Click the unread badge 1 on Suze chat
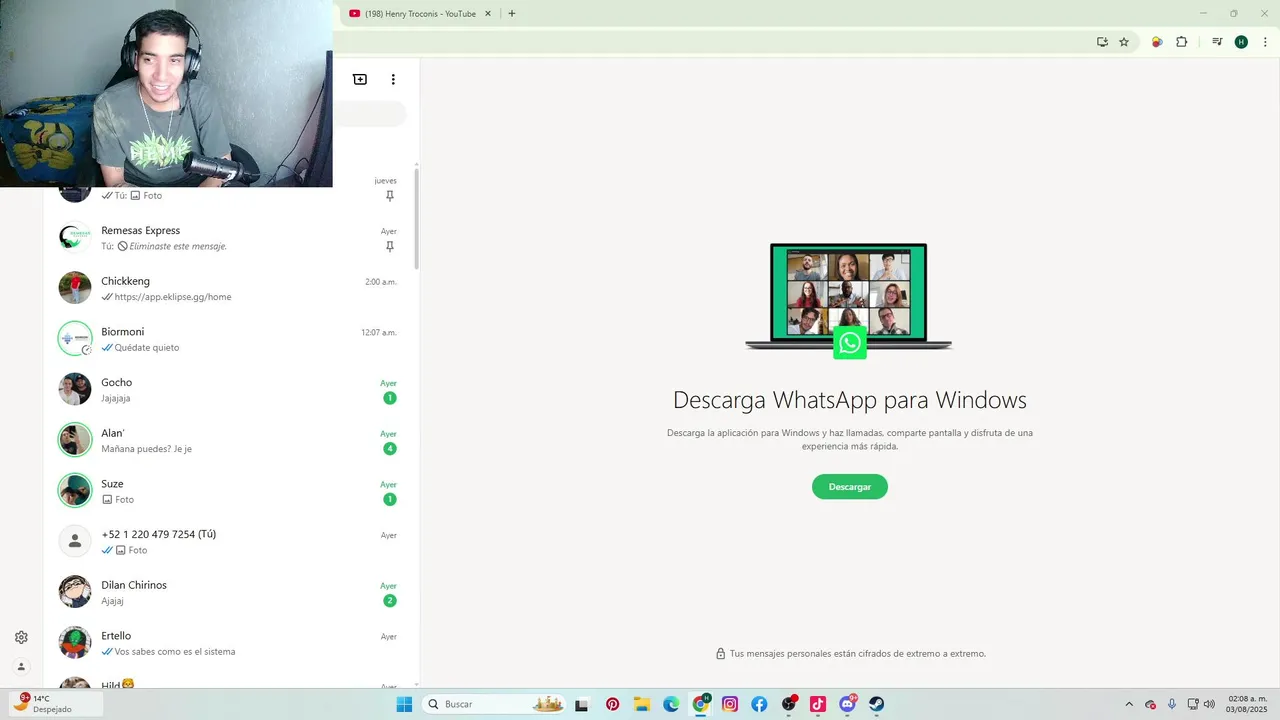 click(x=390, y=499)
